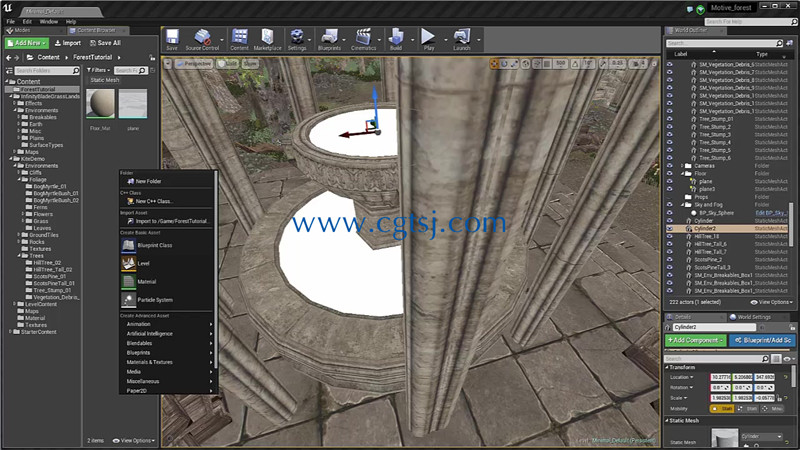Open Location type dropdown arrow

pos(691,377)
